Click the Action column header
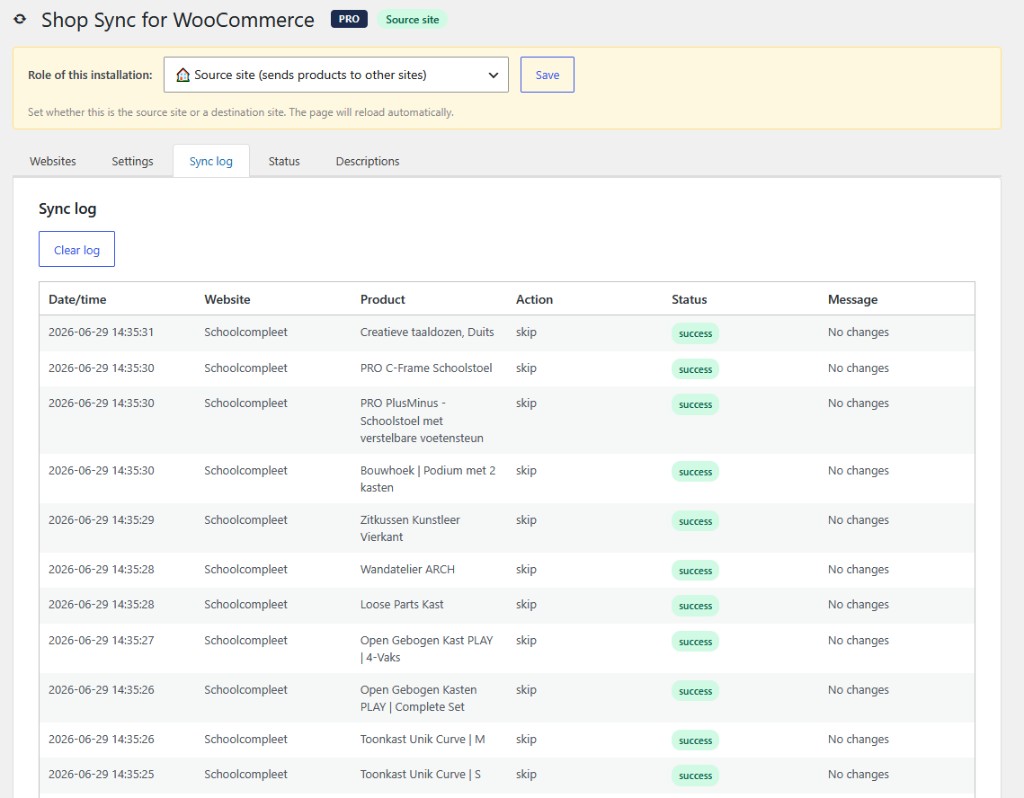The image size is (1024, 798). pos(534,299)
